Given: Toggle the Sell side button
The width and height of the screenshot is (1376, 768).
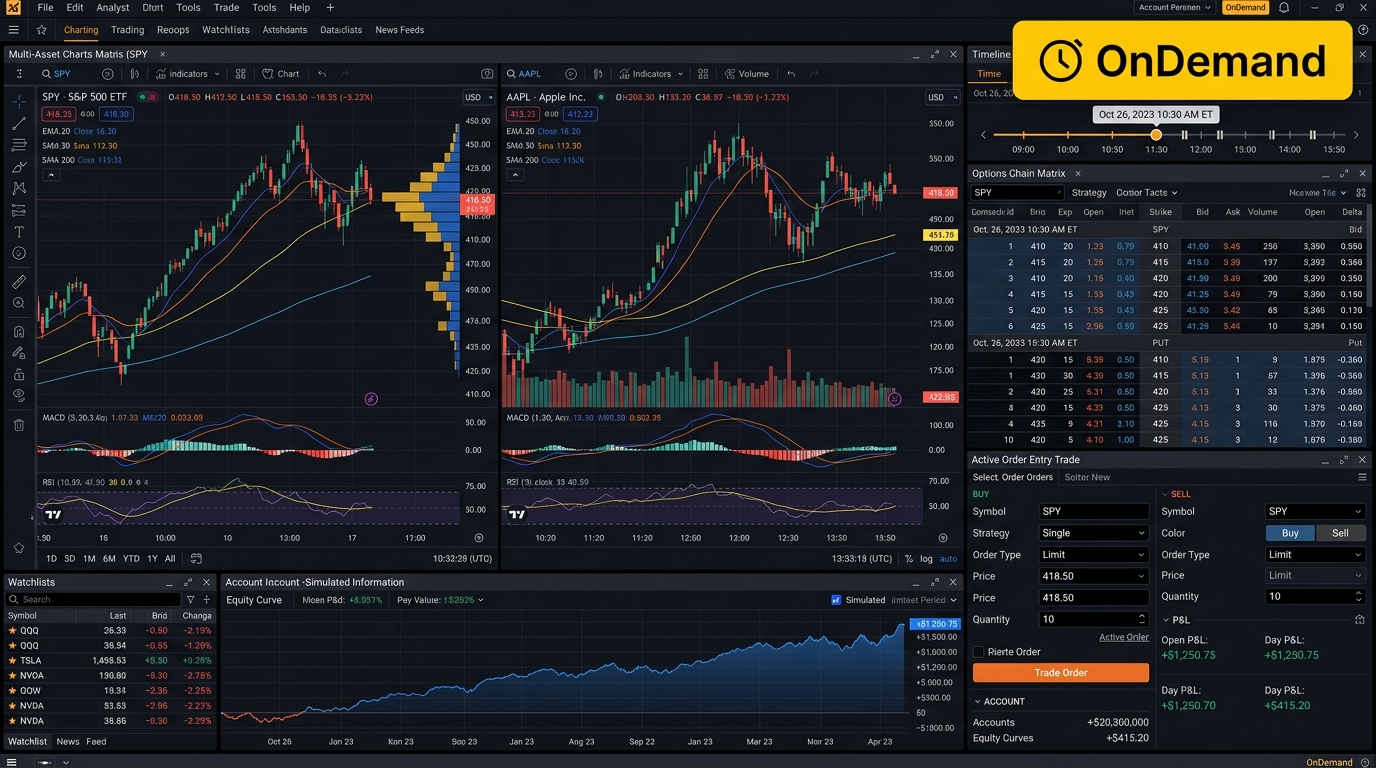Looking at the screenshot, I should [x=1340, y=533].
